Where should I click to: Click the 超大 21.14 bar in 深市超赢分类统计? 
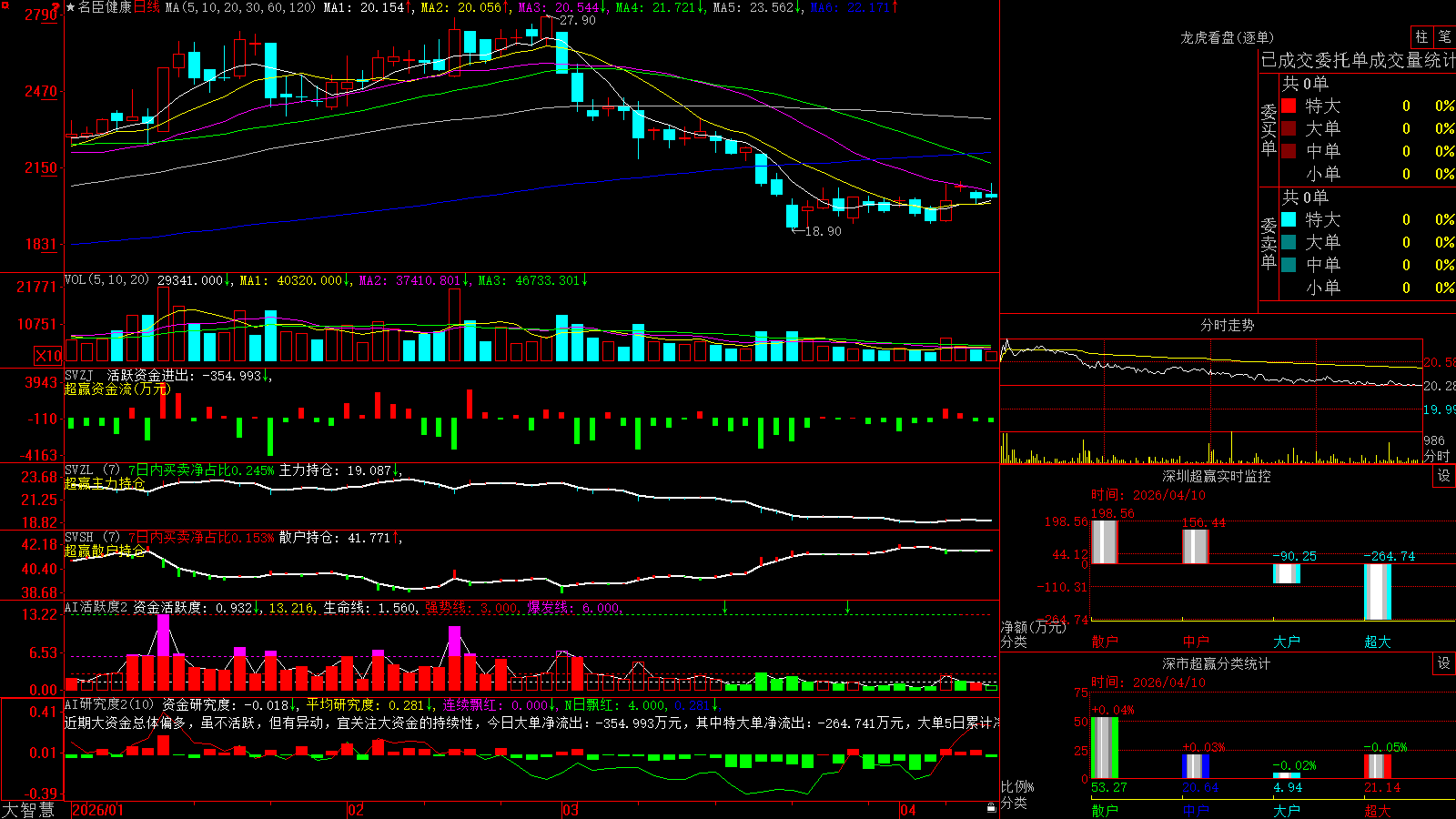tap(1378, 766)
